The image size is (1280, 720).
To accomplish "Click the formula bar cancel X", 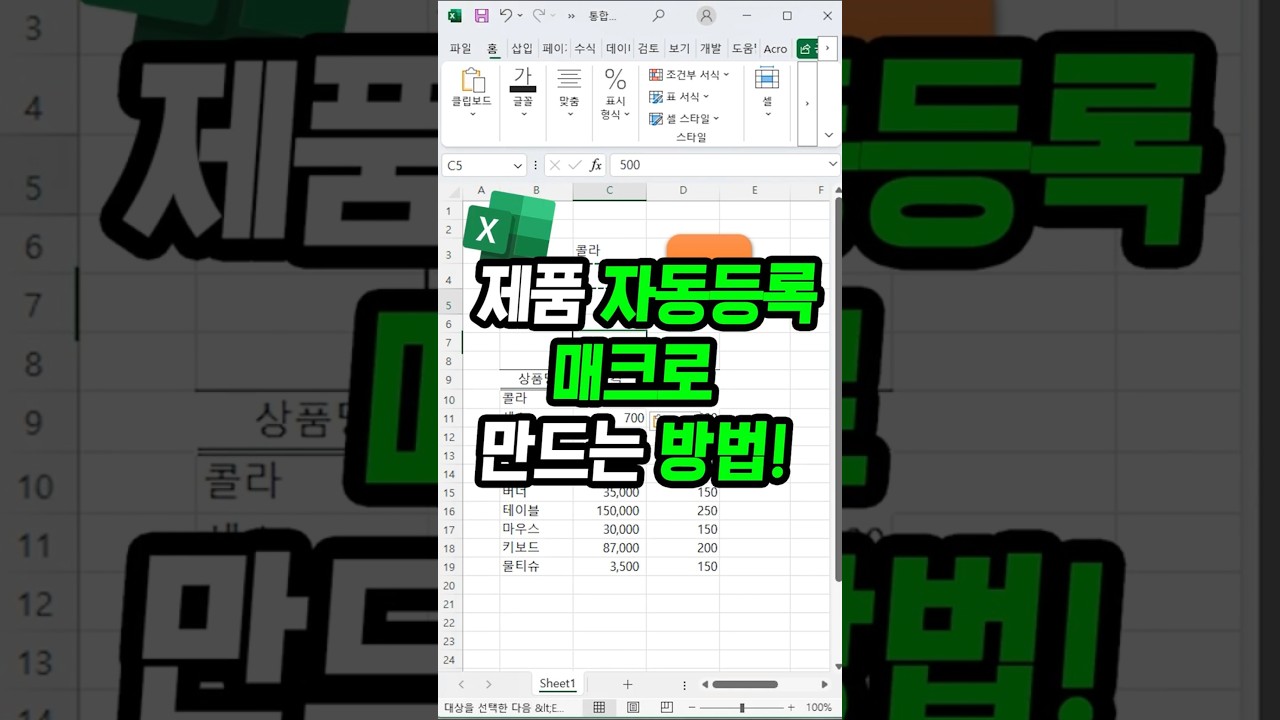I will click(554, 165).
